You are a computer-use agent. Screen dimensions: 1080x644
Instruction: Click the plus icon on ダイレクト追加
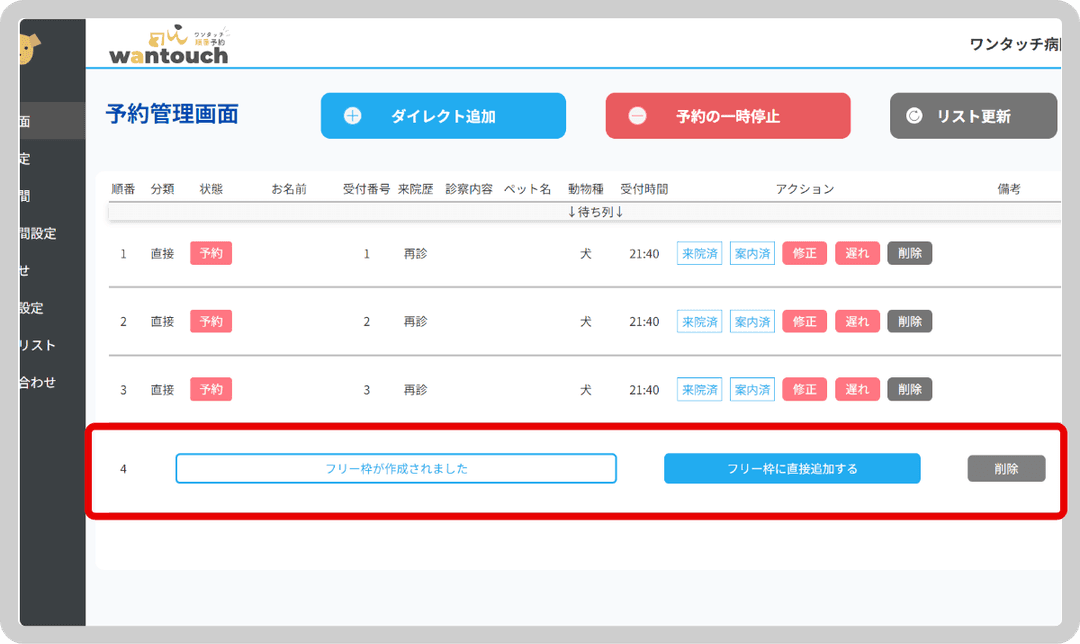pos(352,116)
